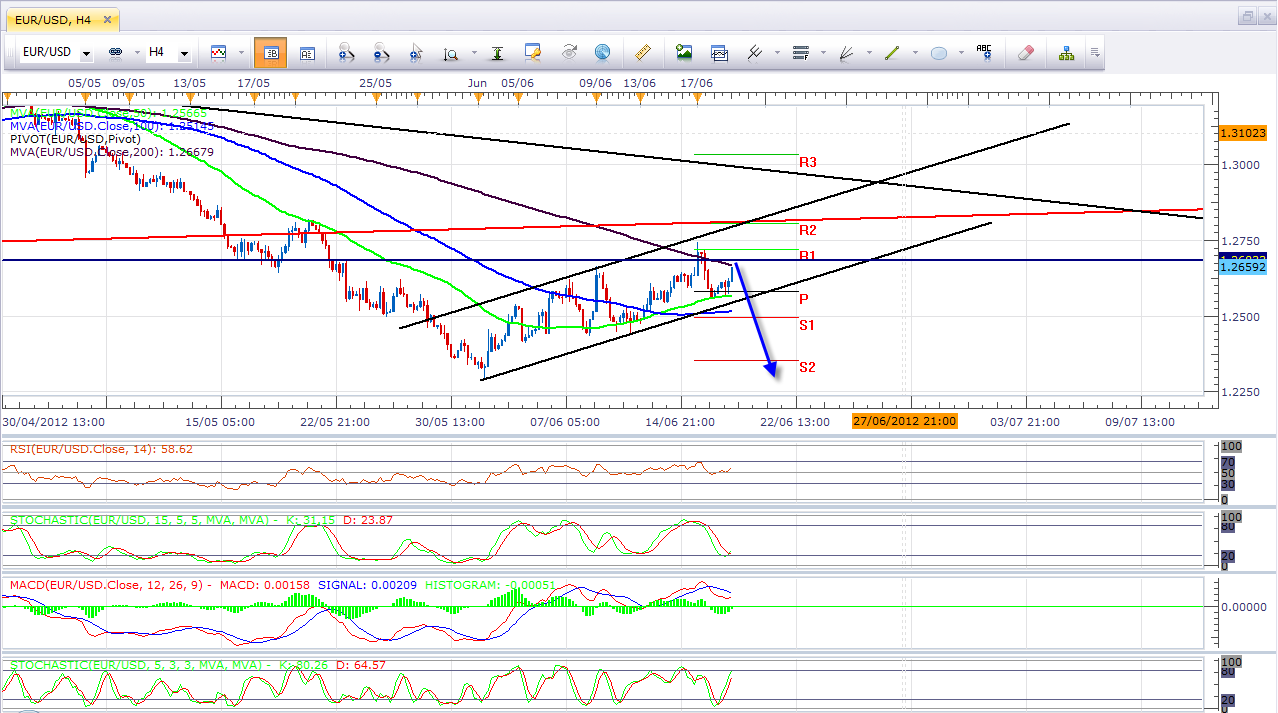The image size is (1278, 713).
Task: Click the blue radar globe icon
Action: click(602, 52)
